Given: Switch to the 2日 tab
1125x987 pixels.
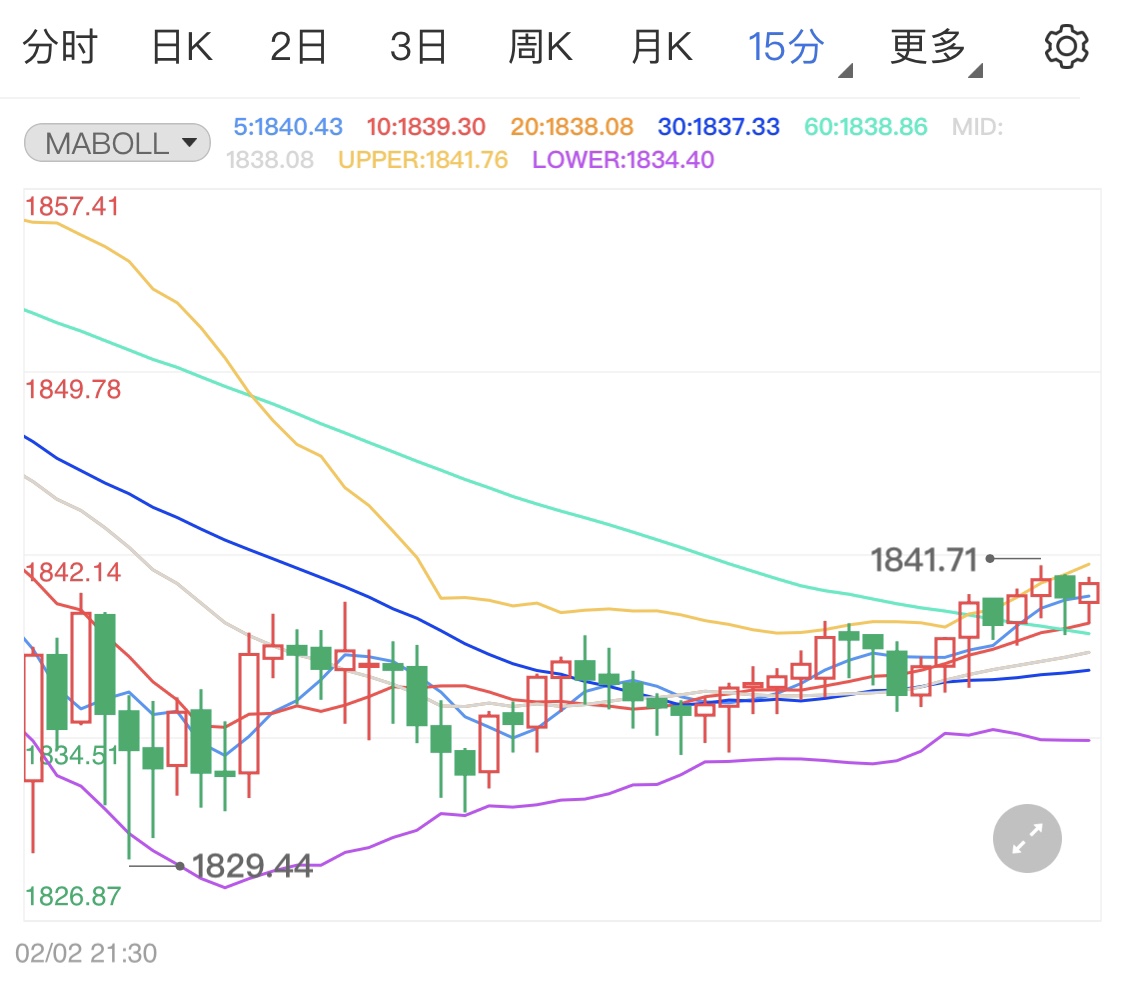Looking at the screenshot, I should [298, 47].
